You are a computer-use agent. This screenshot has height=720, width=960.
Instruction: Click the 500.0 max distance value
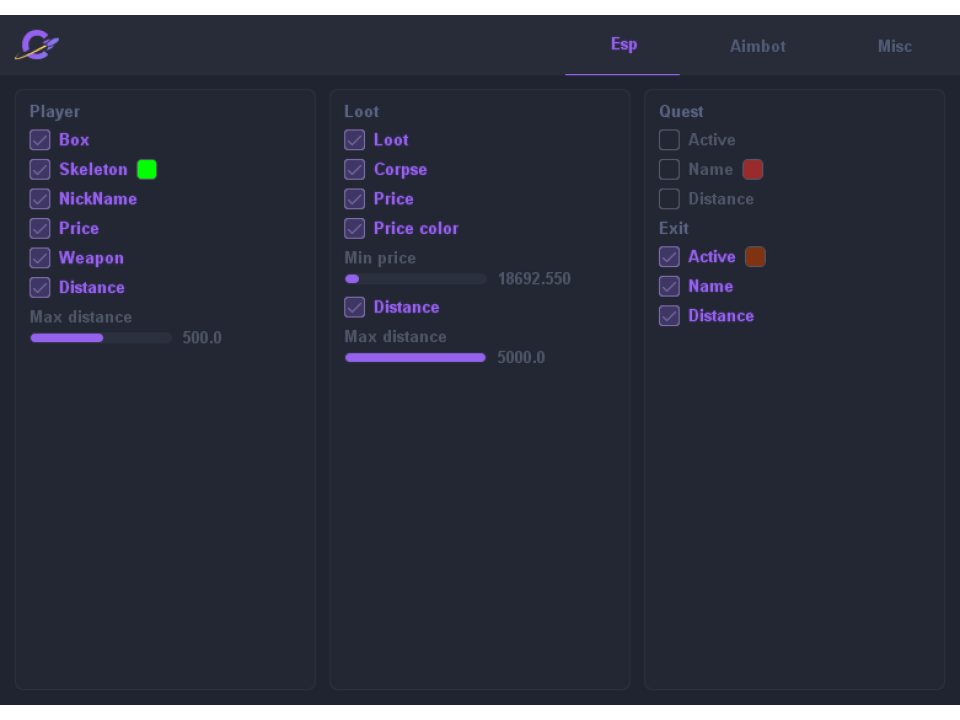tap(202, 338)
